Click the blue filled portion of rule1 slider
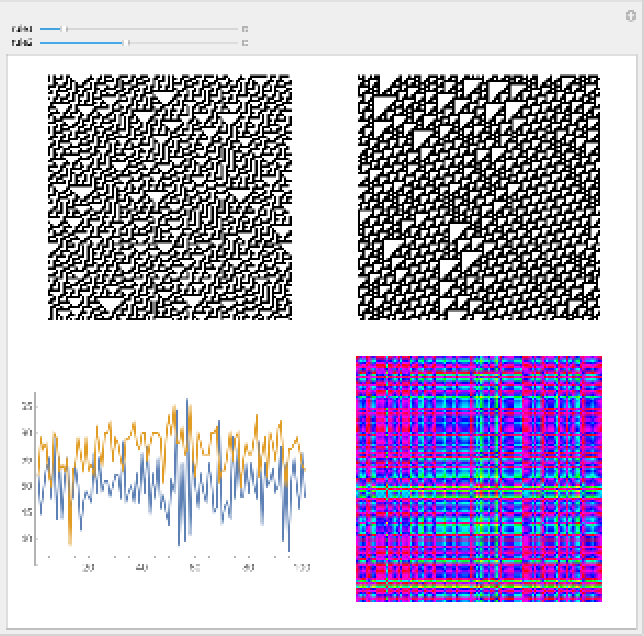644x636 pixels. click(50, 30)
